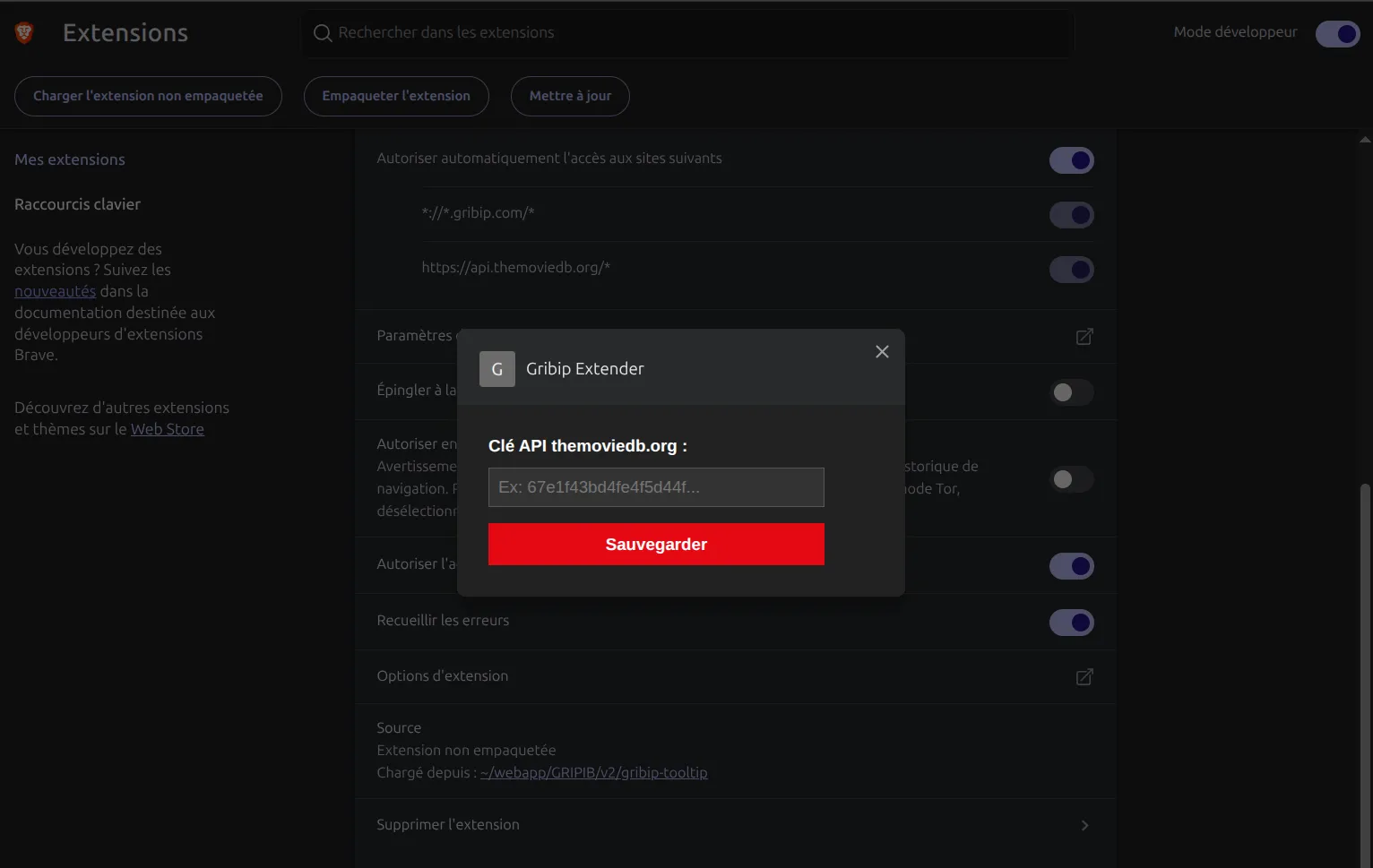Toggle the private navigation permission switch
The image size is (1373, 868).
1072,479
